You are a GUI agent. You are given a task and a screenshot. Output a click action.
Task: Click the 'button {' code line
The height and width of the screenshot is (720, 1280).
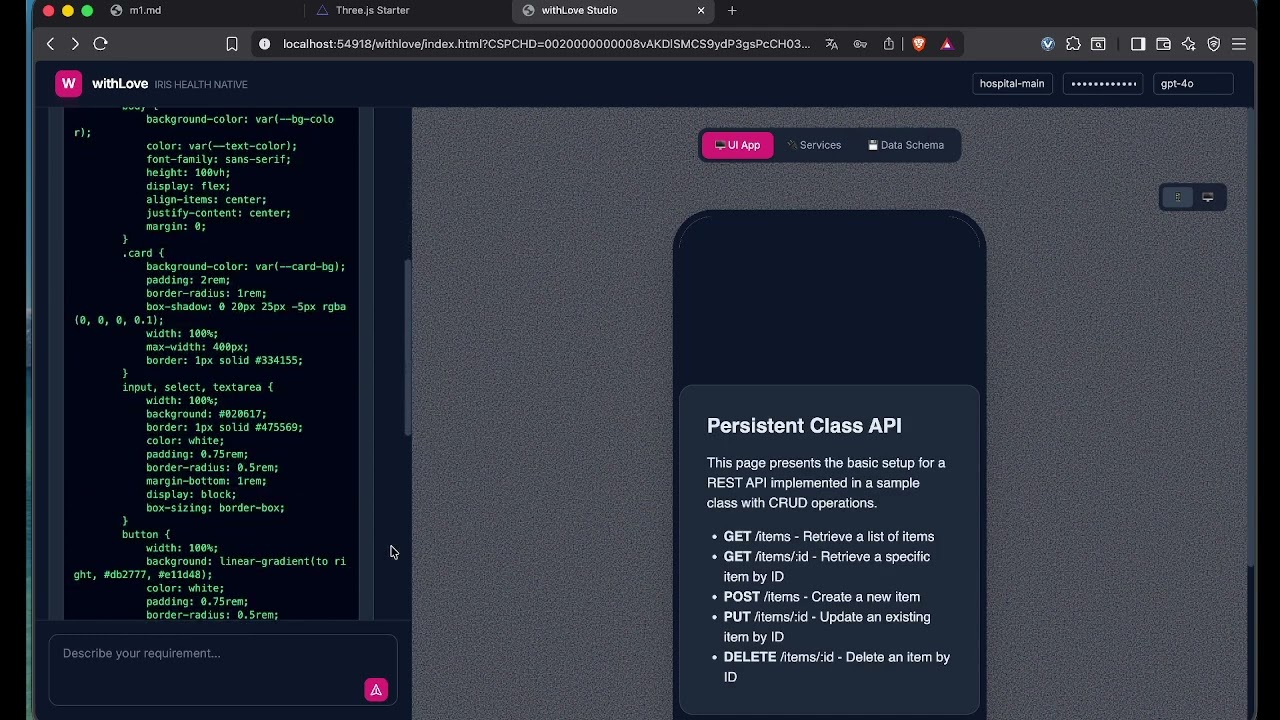point(146,535)
